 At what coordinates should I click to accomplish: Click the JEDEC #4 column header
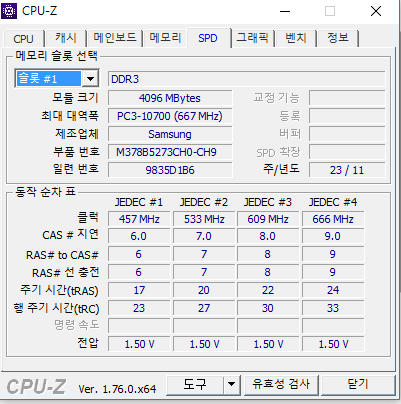(333, 202)
